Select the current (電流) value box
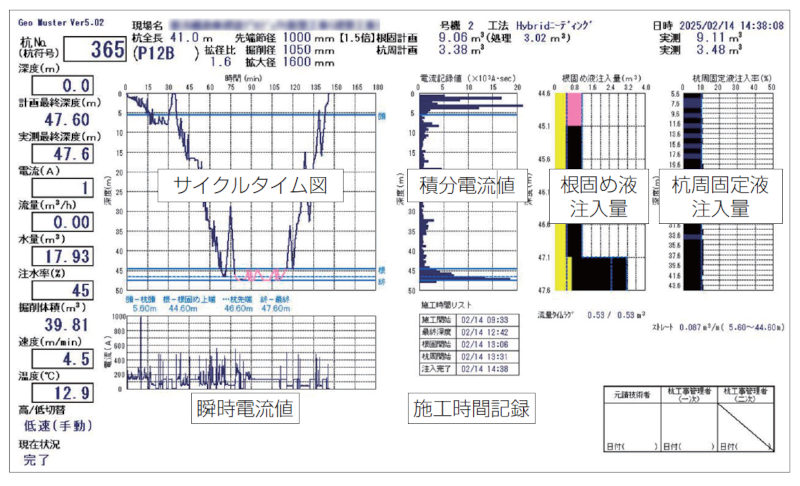Viewport: 800px width, 486px height. pos(60,188)
